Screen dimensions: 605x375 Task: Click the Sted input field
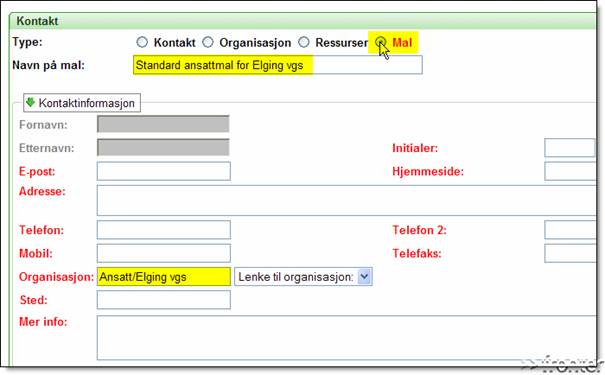coord(164,300)
